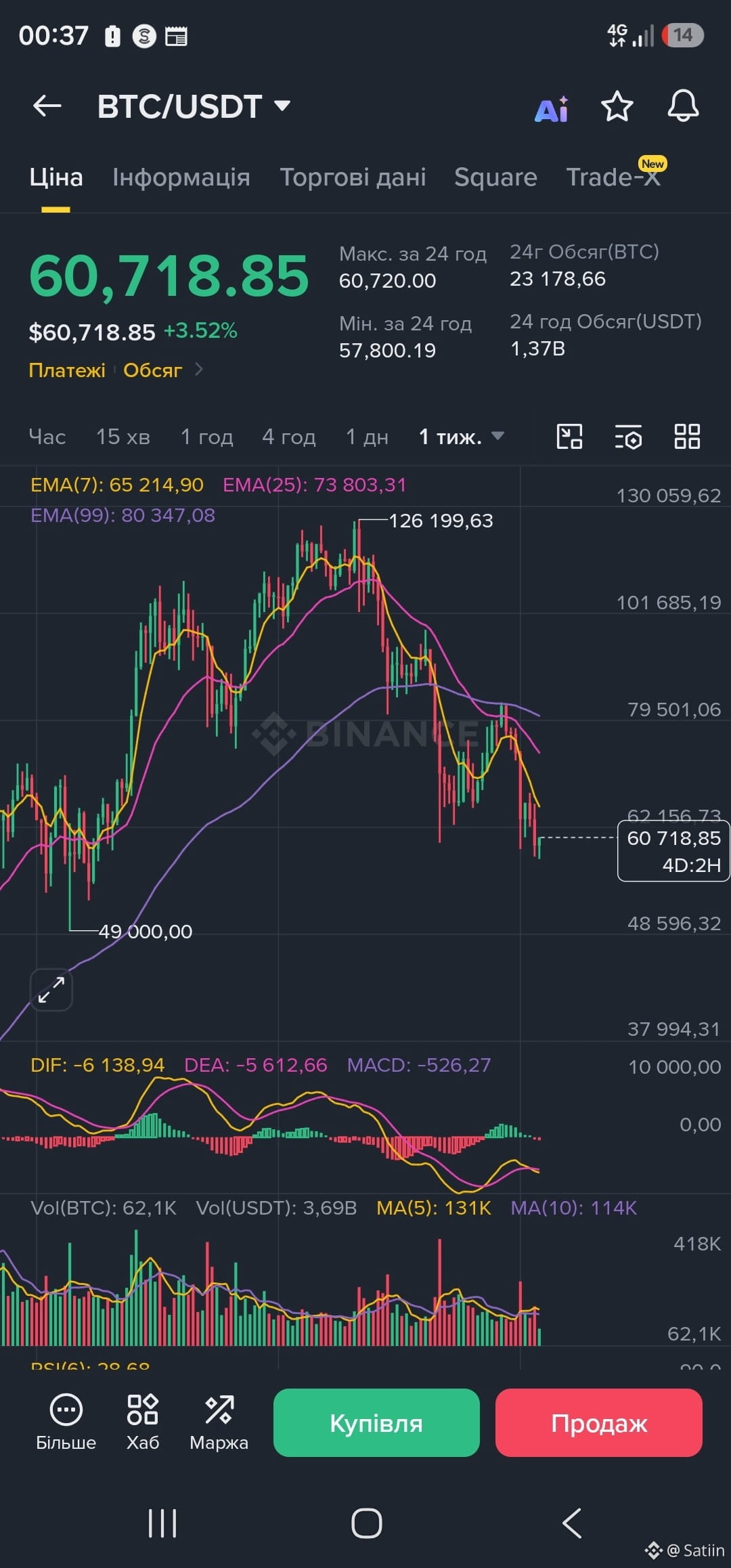Tap the 49 000,00 low price marker
Image resolution: width=731 pixels, height=1568 pixels.
point(146,932)
